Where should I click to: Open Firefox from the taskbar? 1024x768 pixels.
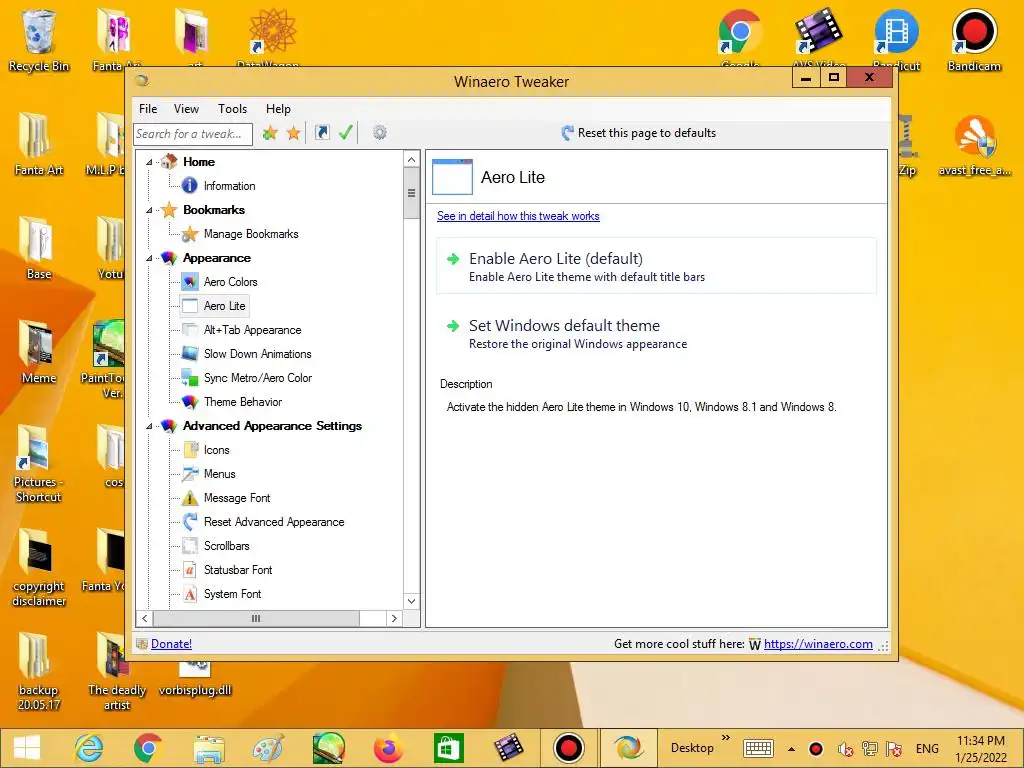tap(389, 748)
